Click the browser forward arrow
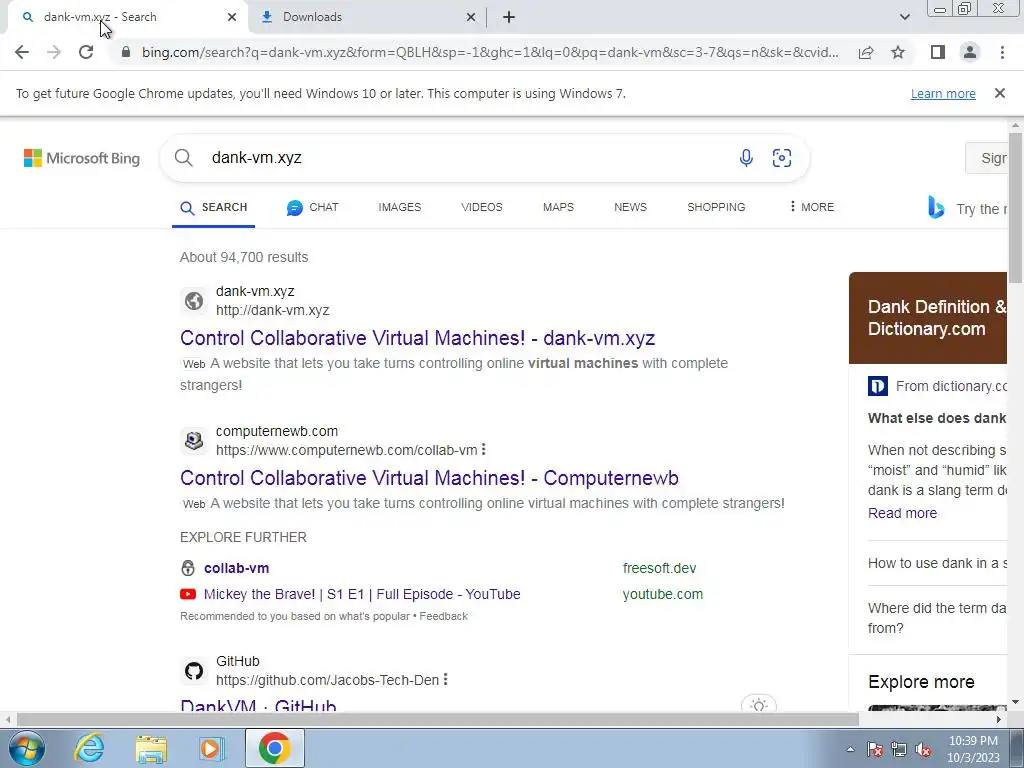The image size is (1024, 768). (x=54, y=52)
